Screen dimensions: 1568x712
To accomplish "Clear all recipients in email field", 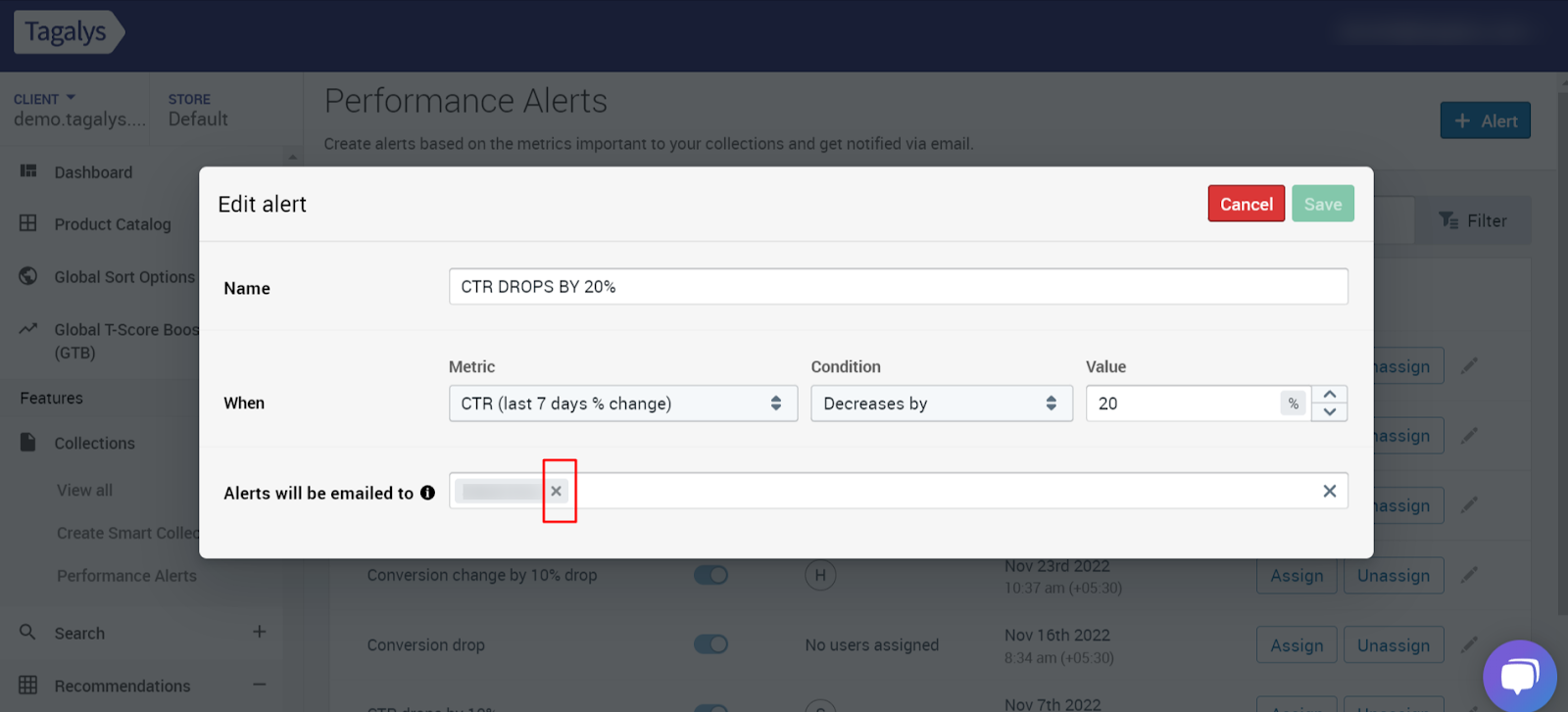I will (x=1329, y=491).
